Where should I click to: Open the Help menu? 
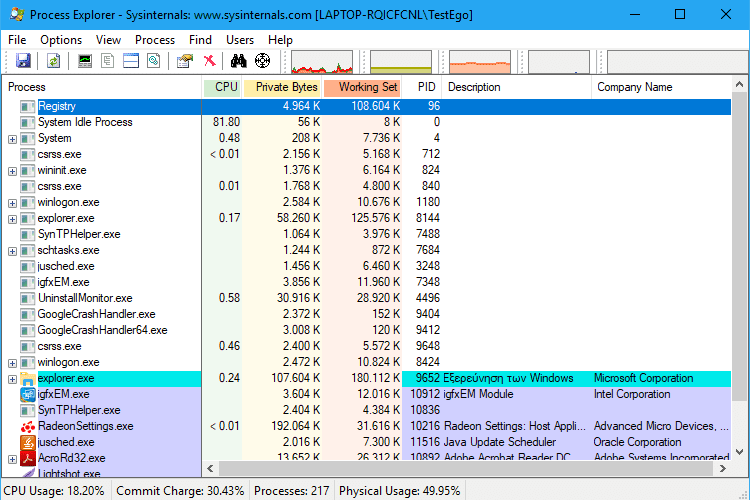point(280,40)
